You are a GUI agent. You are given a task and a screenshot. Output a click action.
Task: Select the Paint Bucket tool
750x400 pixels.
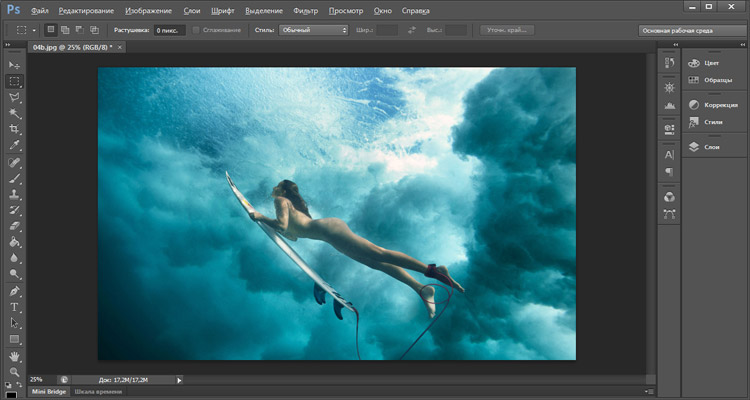14,242
